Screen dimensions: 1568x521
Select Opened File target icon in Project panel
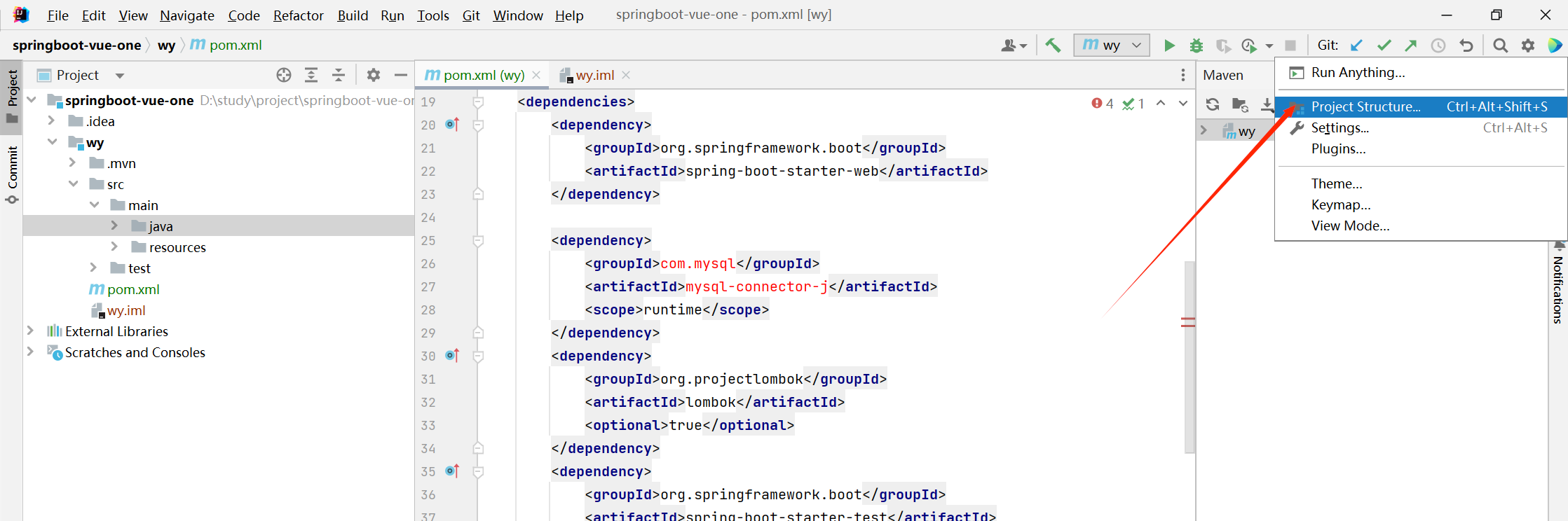coord(284,75)
